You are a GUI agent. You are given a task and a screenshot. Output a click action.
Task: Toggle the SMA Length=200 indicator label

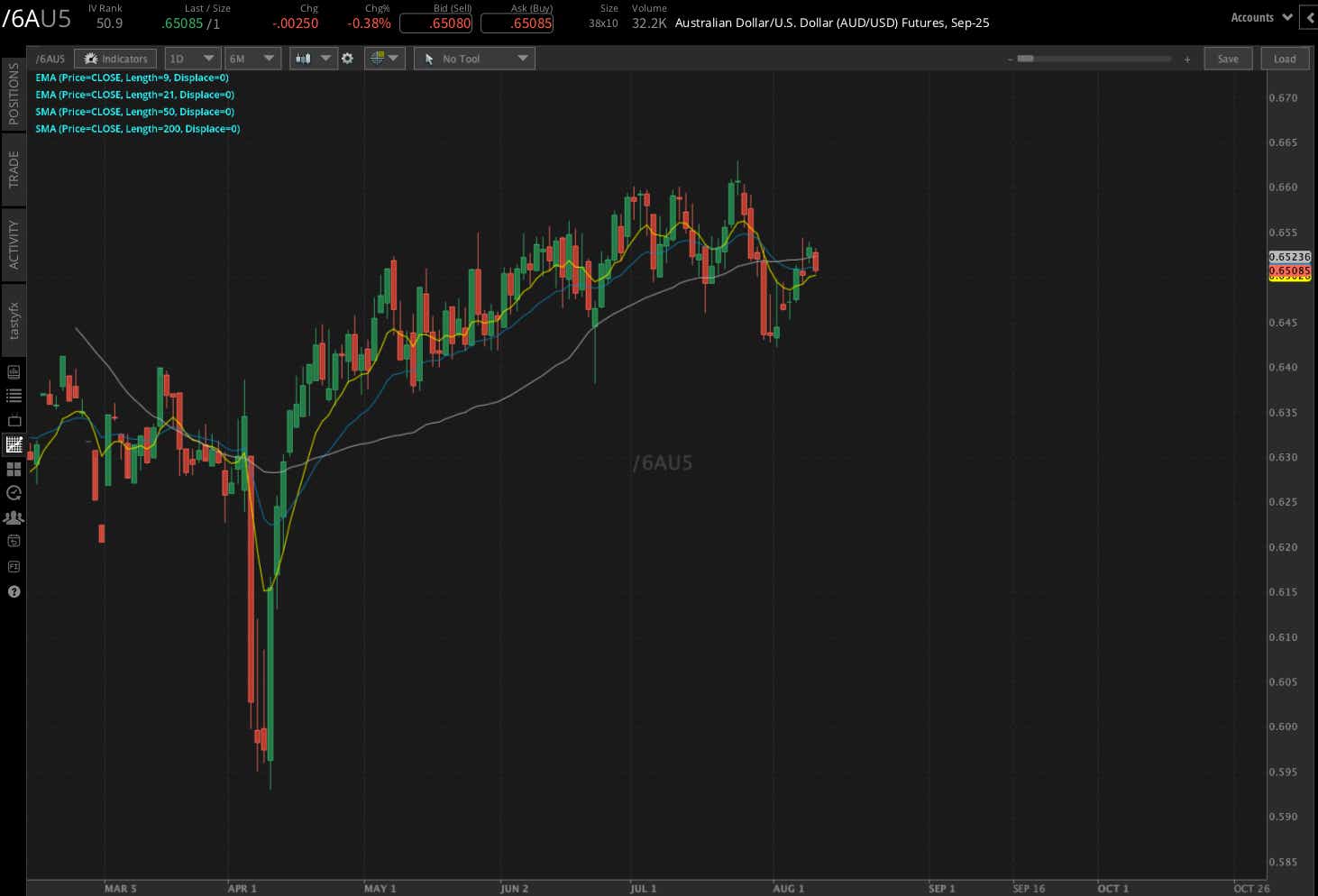click(137, 128)
